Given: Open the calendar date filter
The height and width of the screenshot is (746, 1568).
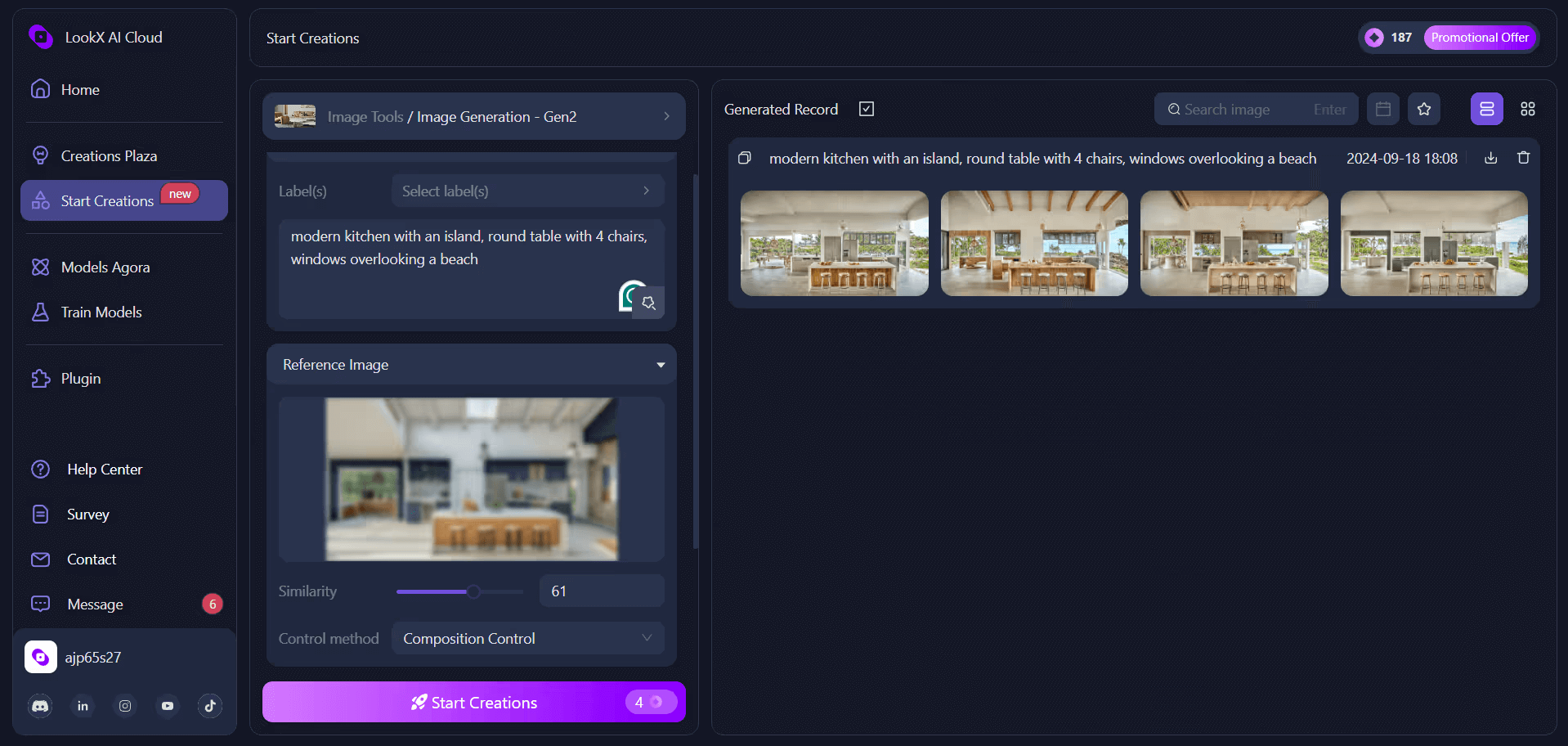Looking at the screenshot, I should (1383, 109).
